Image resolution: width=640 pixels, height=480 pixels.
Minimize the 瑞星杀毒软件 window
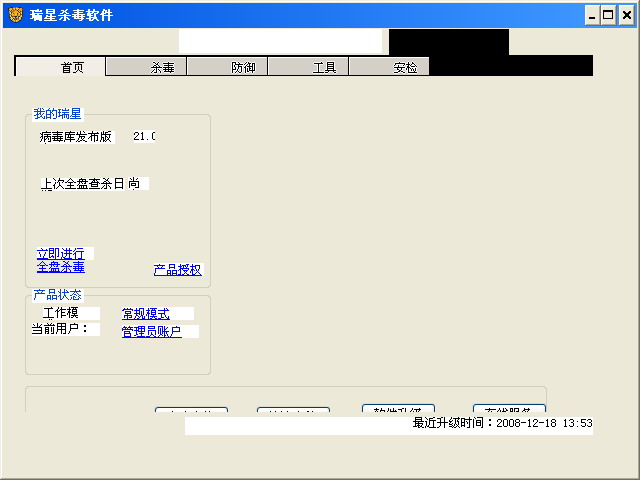click(x=592, y=16)
